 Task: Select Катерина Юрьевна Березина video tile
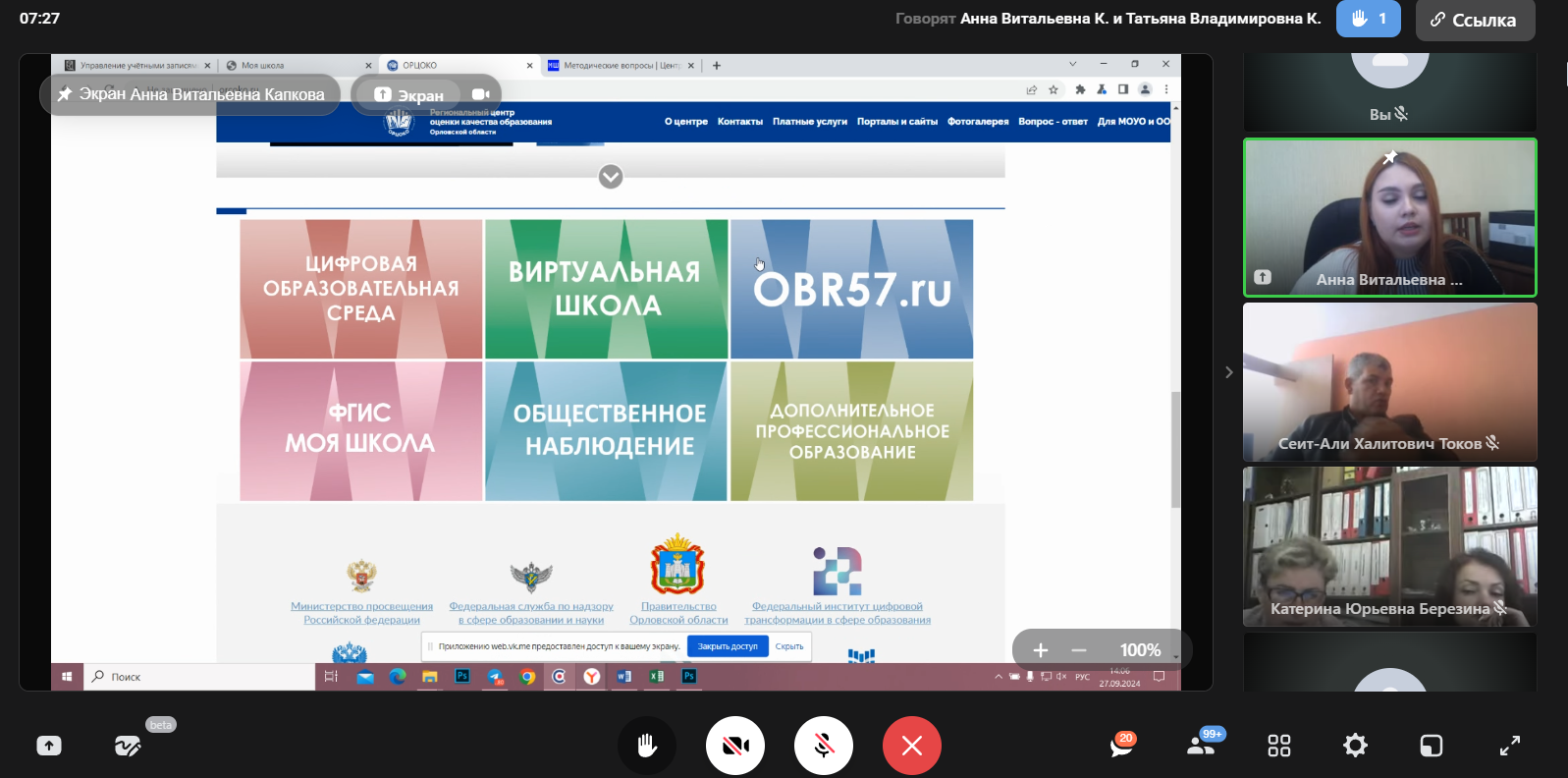coord(1389,546)
